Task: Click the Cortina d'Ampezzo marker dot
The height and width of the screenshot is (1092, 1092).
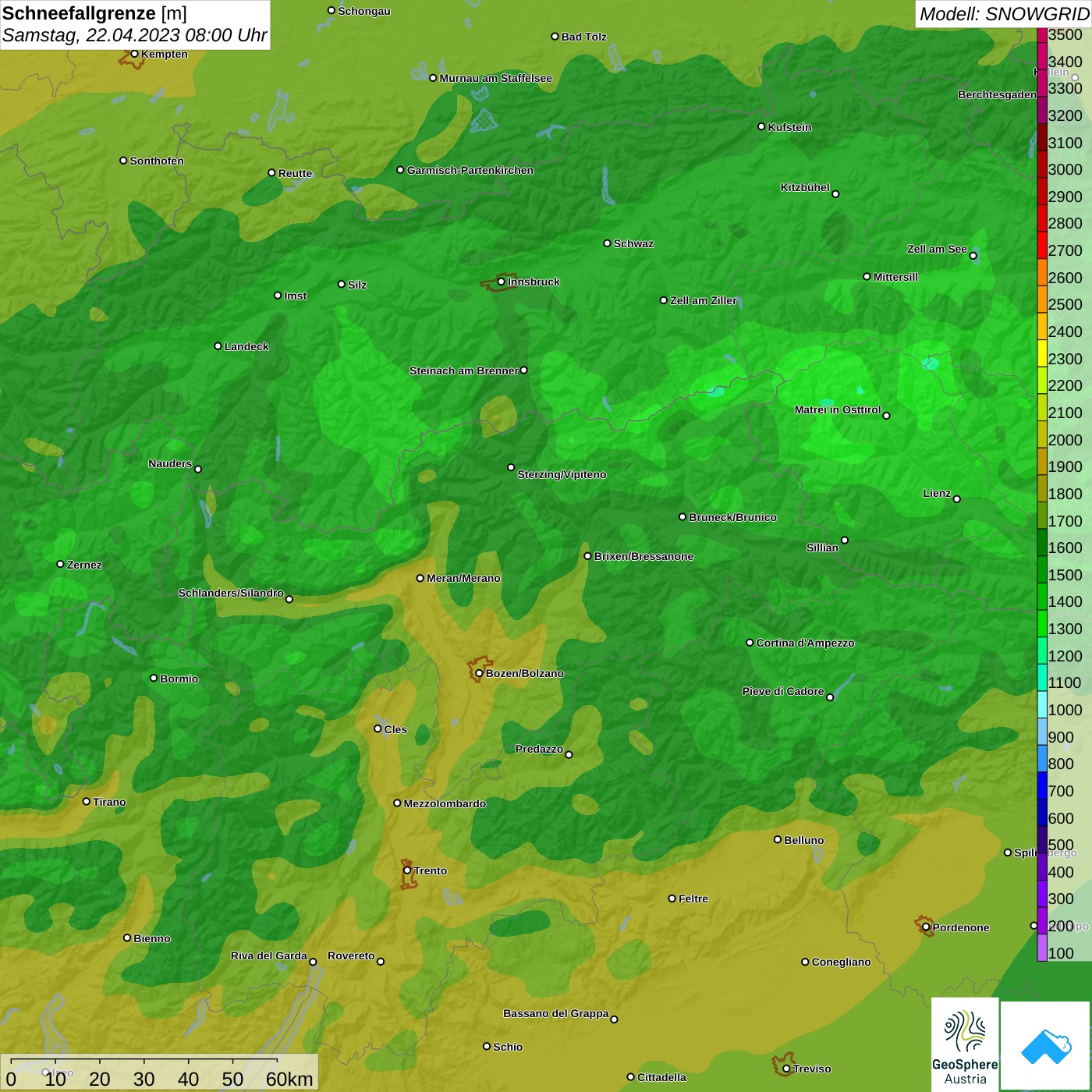Action: [x=750, y=643]
